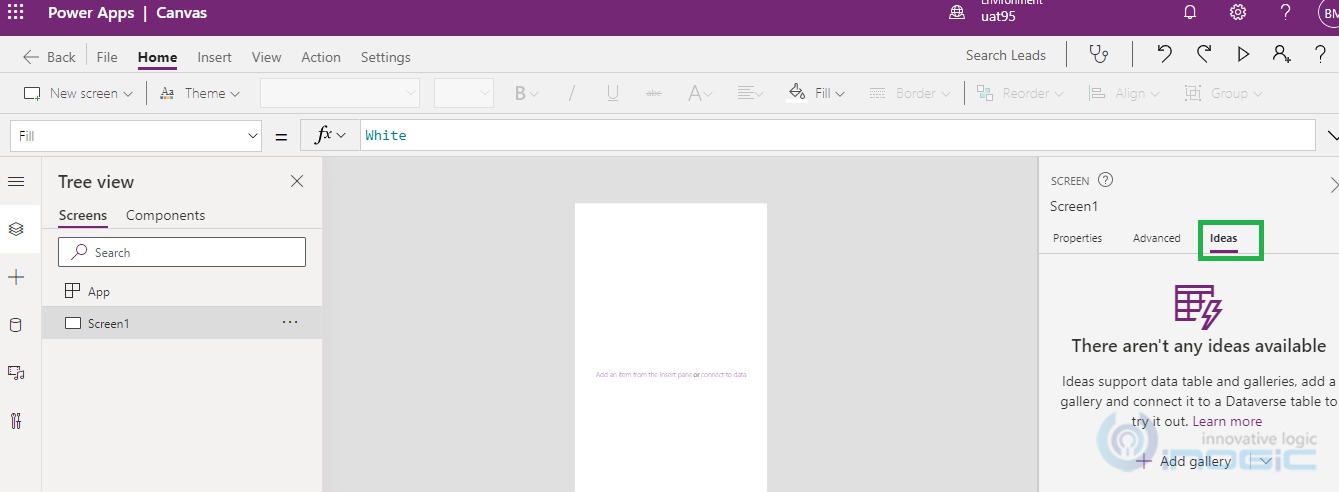Open the Fill color dropdown
Screen dimensions: 1339x492
pyautogui.click(x=817, y=93)
